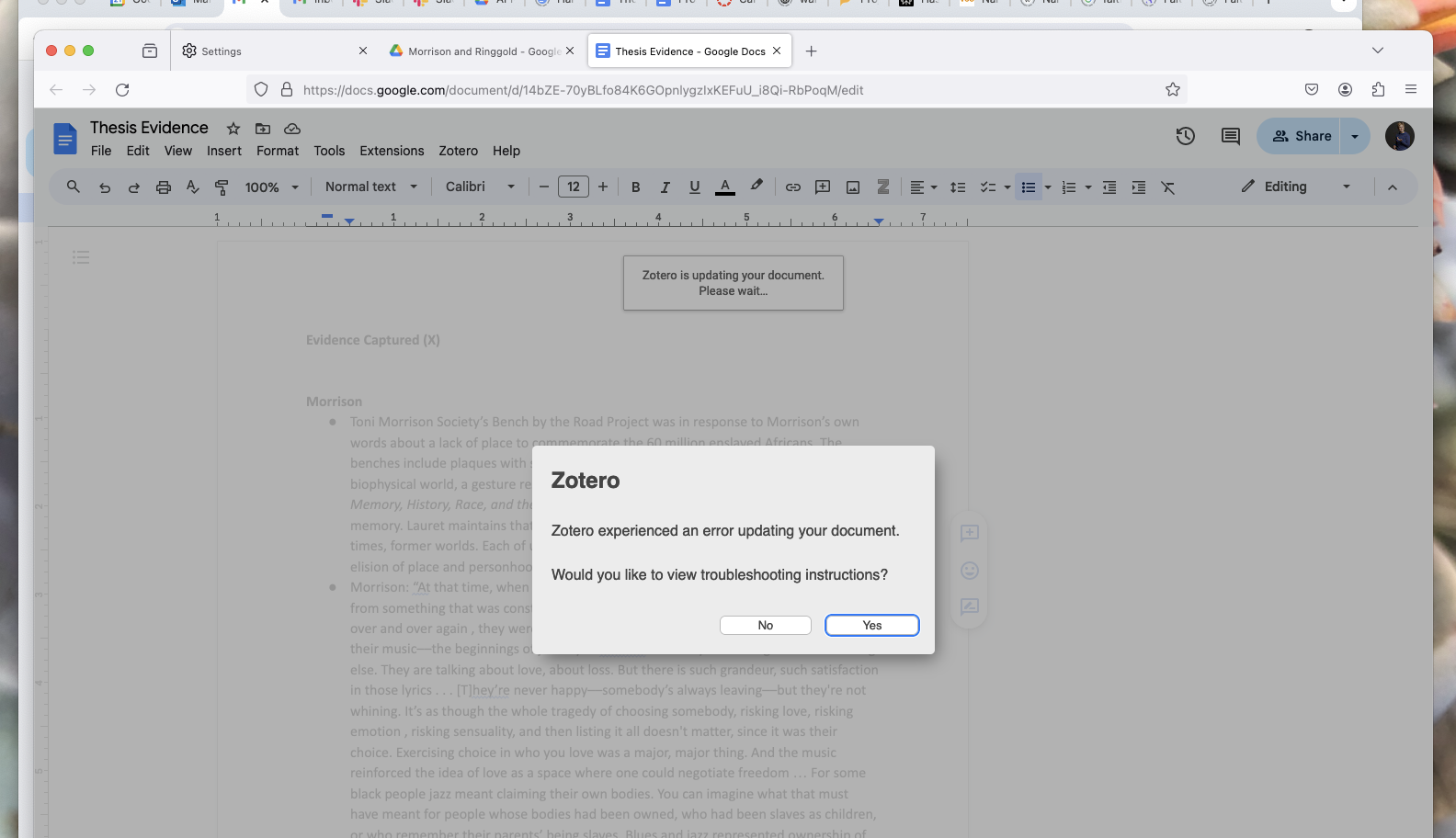This screenshot has width=1456, height=838.
Task: Click the Insert image icon
Action: [x=853, y=187]
